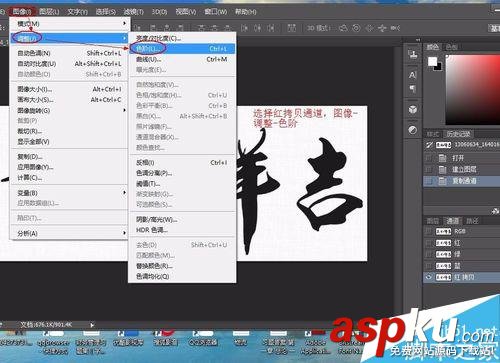The height and width of the screenshot is (363, 500).
Task: Open the 帮助(H) menu
Action: (246, 12)
